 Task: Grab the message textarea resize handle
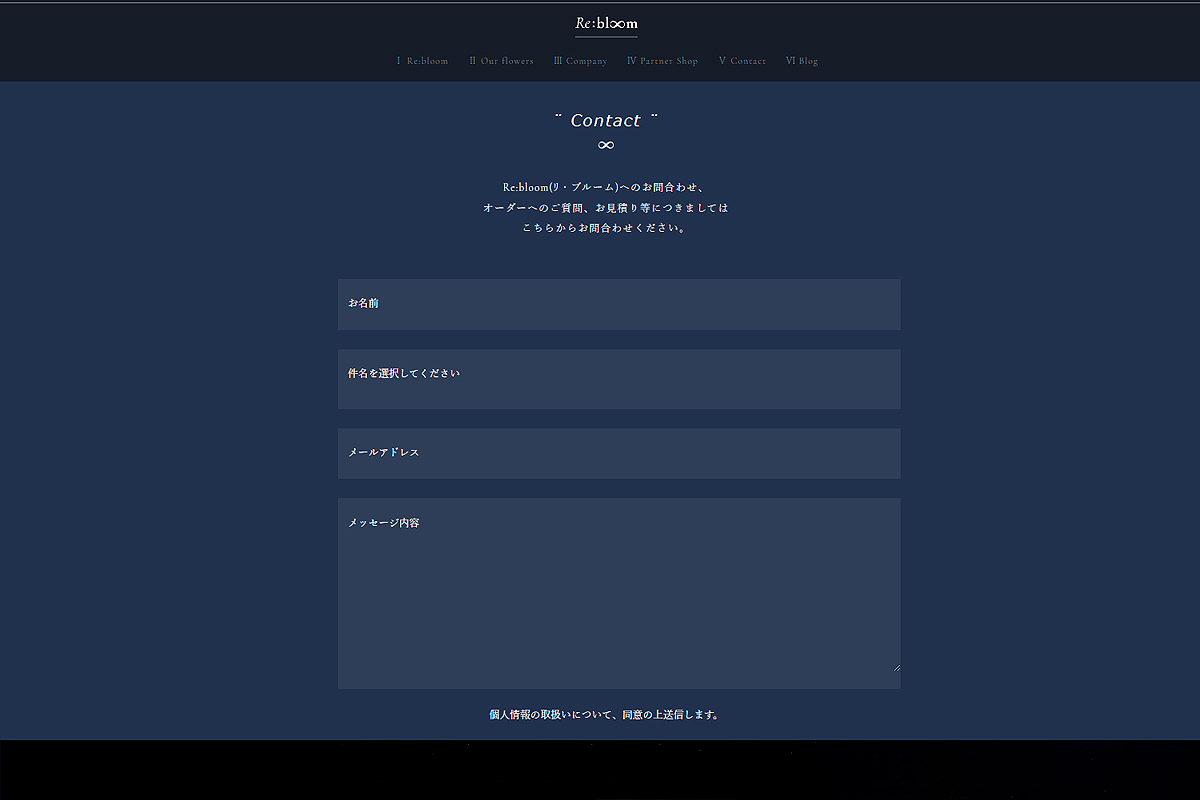[x=895, y=666]
